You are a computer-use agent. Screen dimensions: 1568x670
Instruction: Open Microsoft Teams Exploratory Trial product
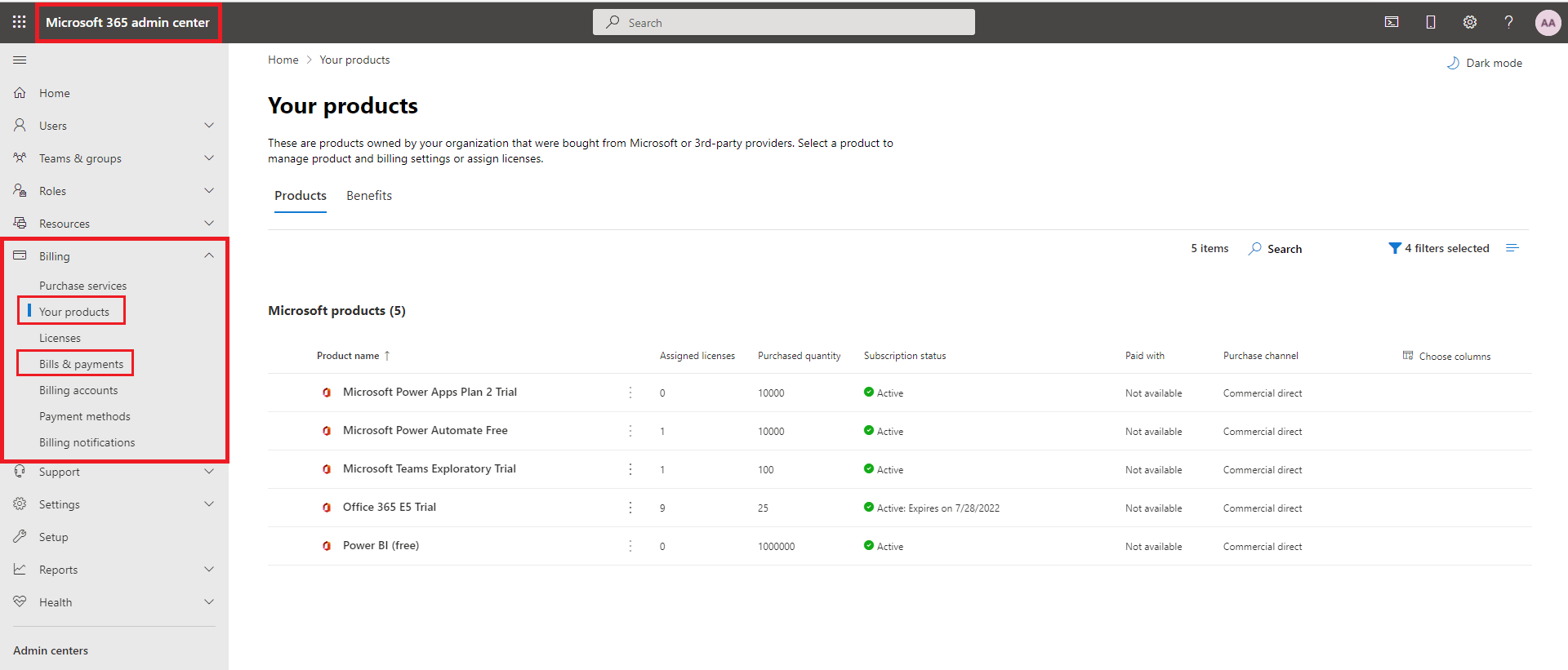(430, 468)
